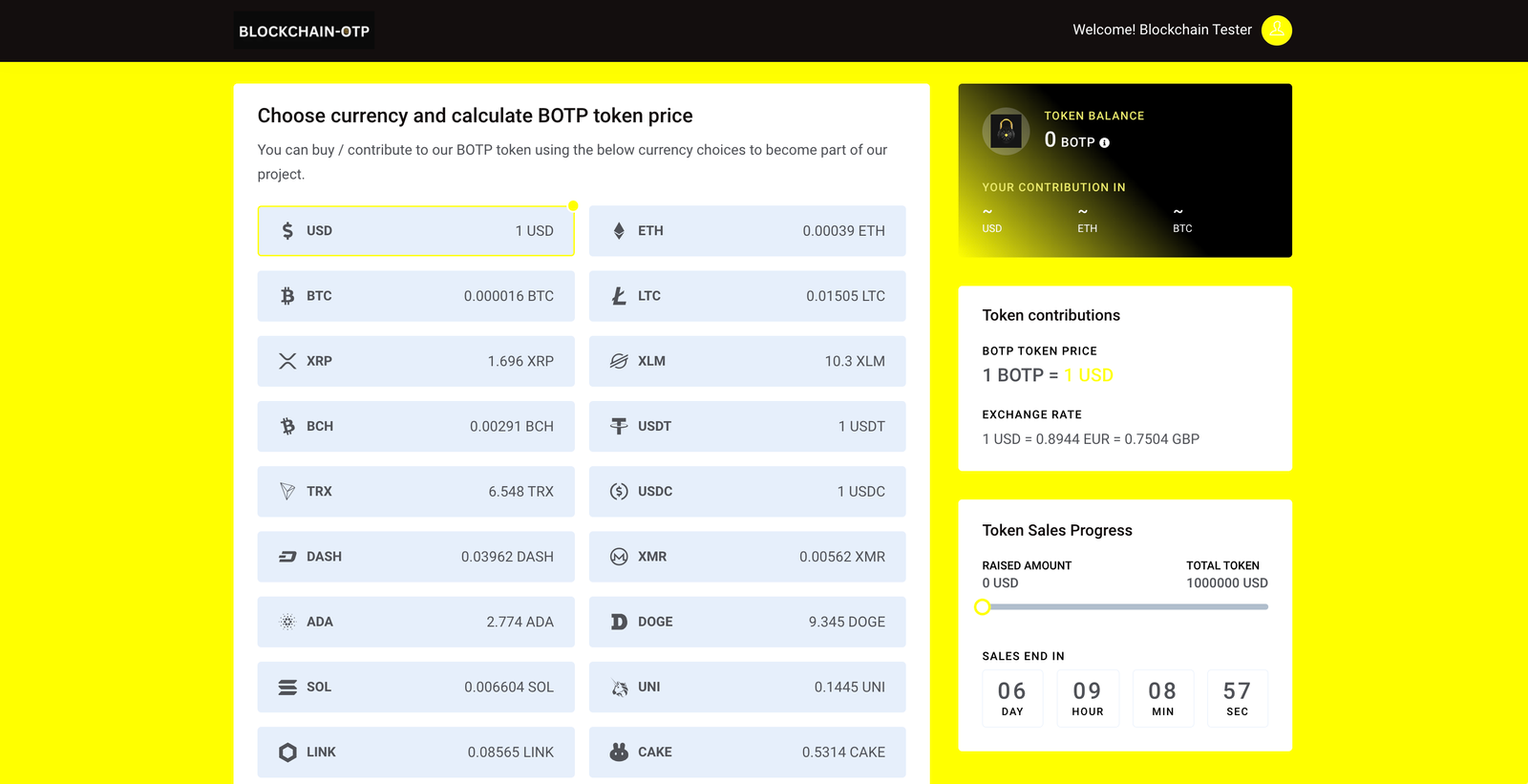Click the Litecoin icon
The width and height of the screenshot is (1528, 784).
[619, 296]
